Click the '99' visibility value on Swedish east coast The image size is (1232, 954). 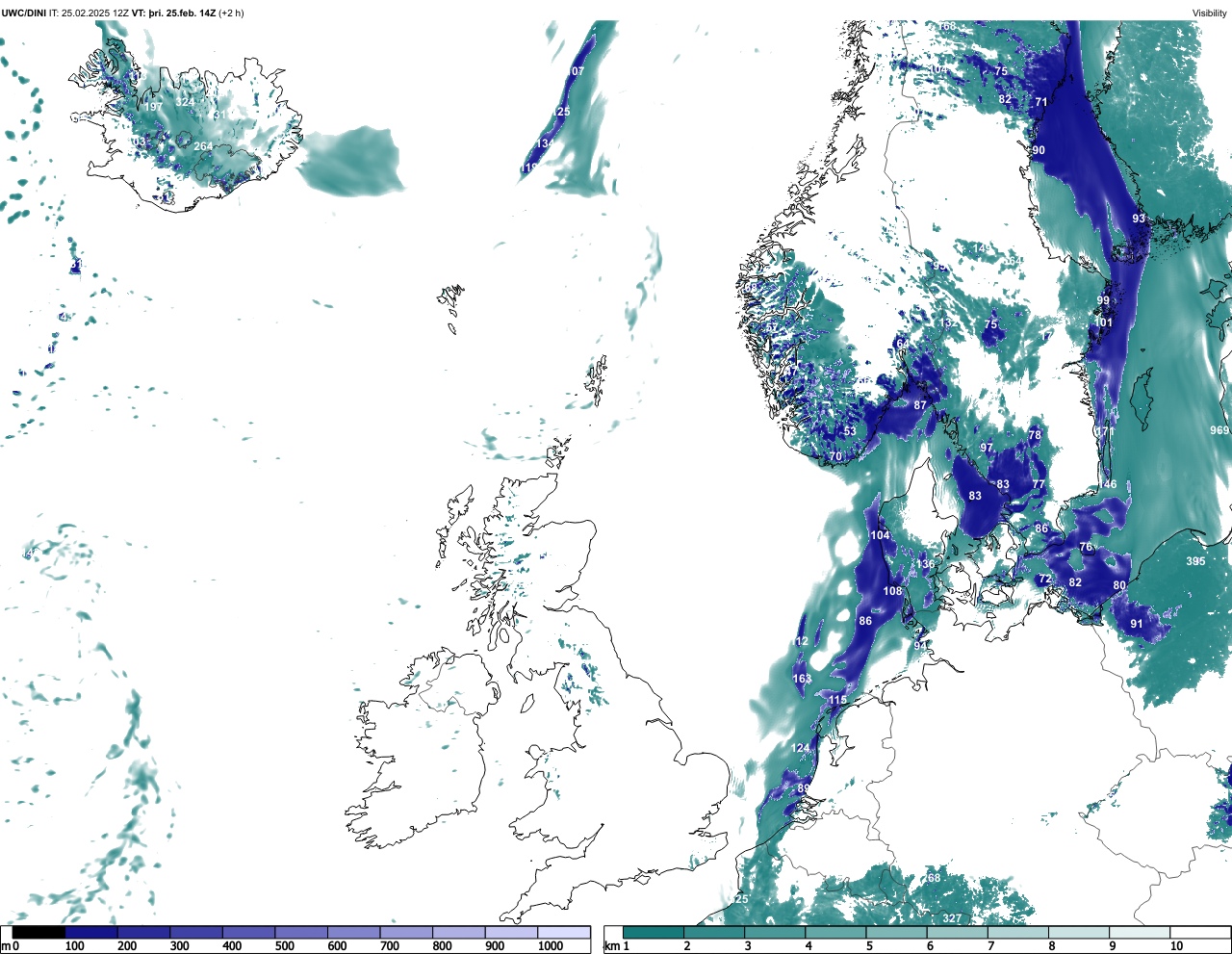1103,300
